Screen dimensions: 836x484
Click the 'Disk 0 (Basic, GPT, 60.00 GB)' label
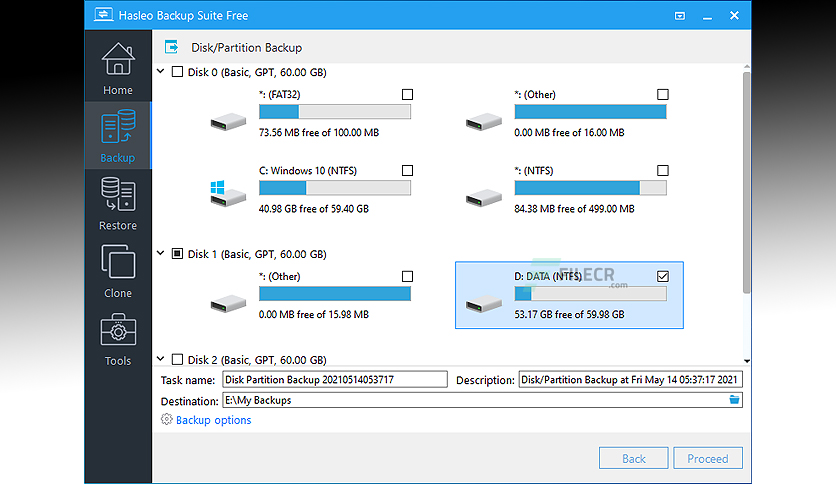click(x=257, y=72)
